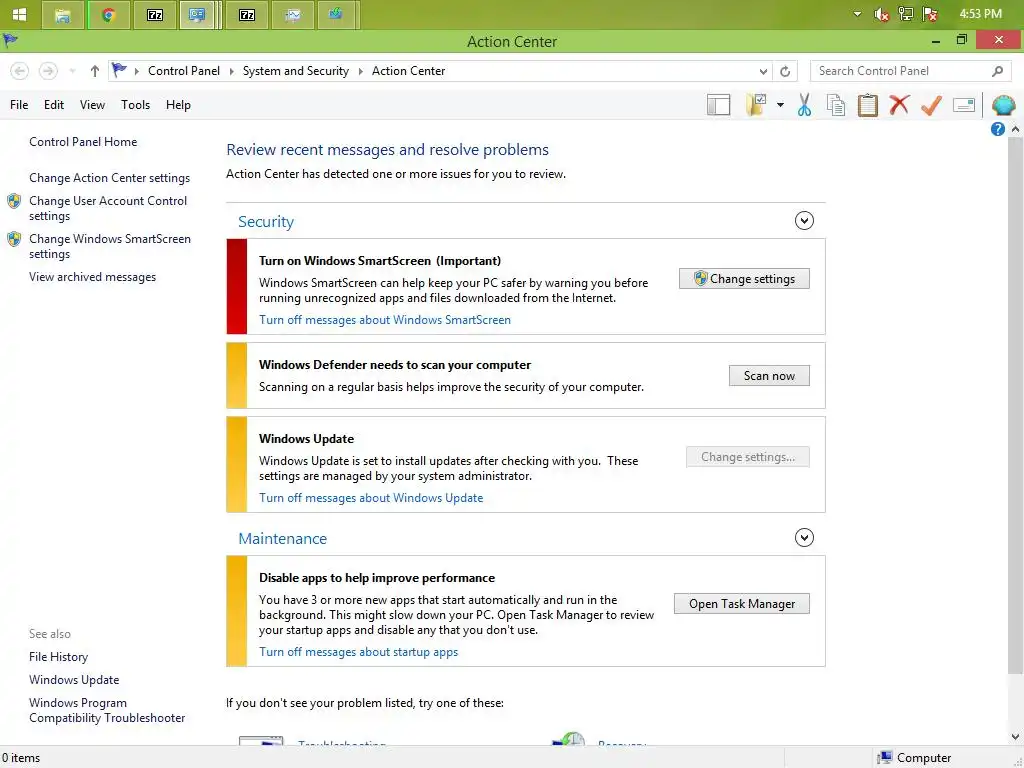Open the Action Center flag tray icon
This screenshot has height=768, width=1024.
click(931, 14)
